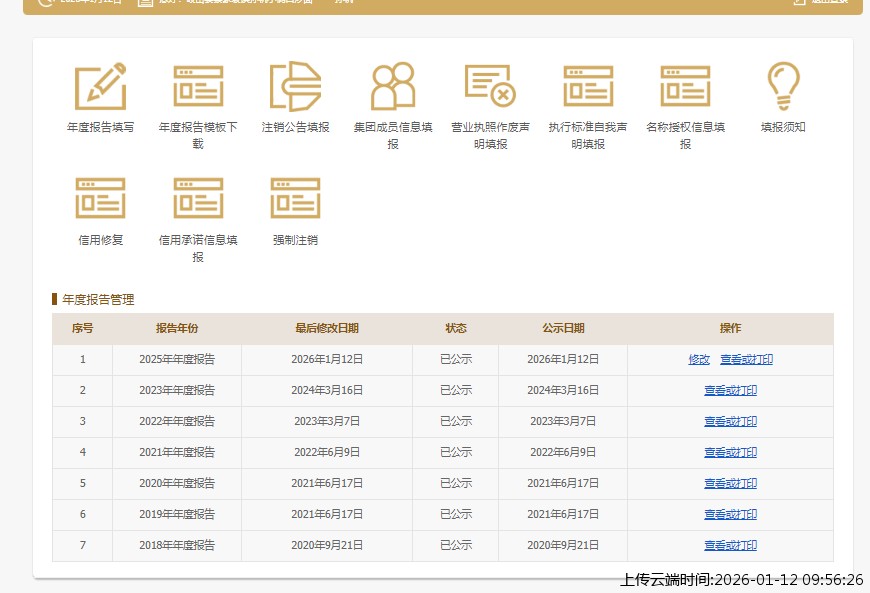Open the 注销公告填报 icon
The height and width of the screenshot is (593, 870).
[x=295, y=87]
